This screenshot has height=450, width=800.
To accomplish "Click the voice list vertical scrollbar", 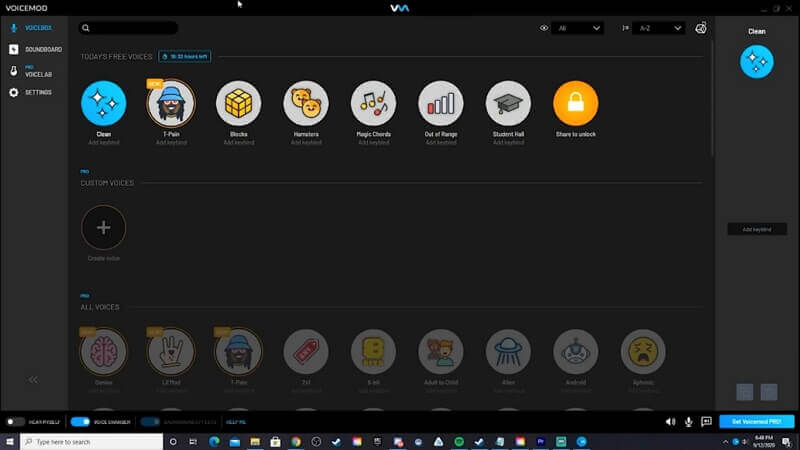I will click(x=712, y=97).
